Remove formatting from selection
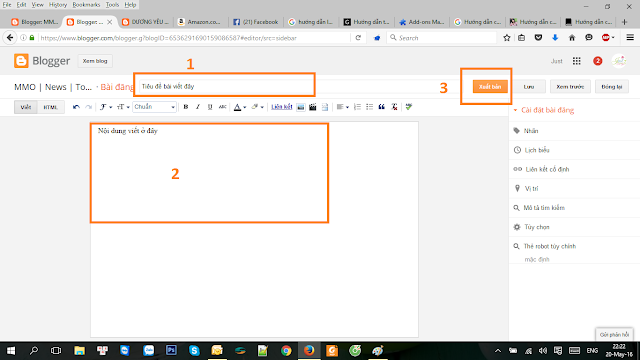The width and height of the screenshot is (640, 360). (394, 107)
